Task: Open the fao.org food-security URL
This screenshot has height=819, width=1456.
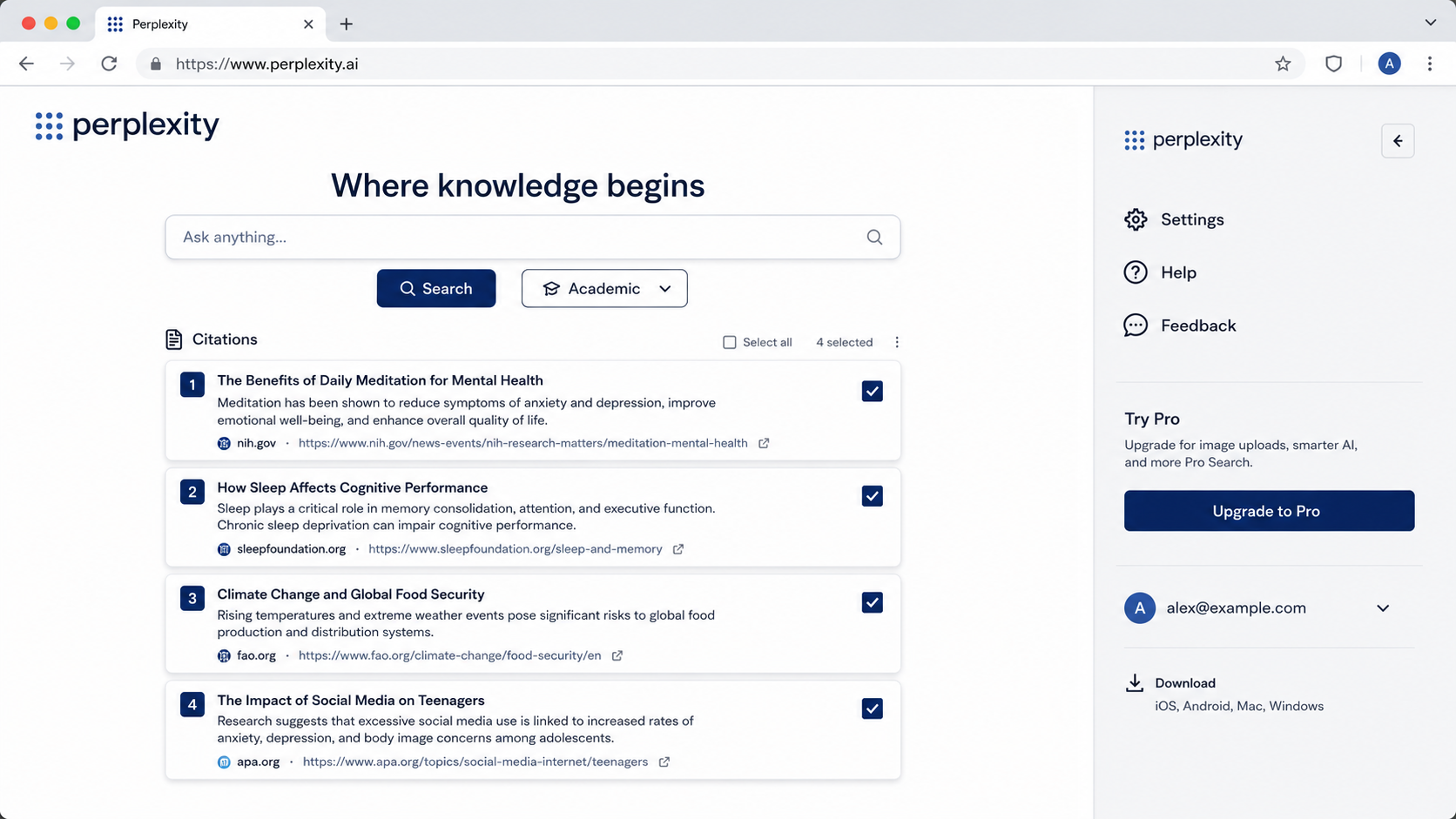Action: tap(449, 655)
